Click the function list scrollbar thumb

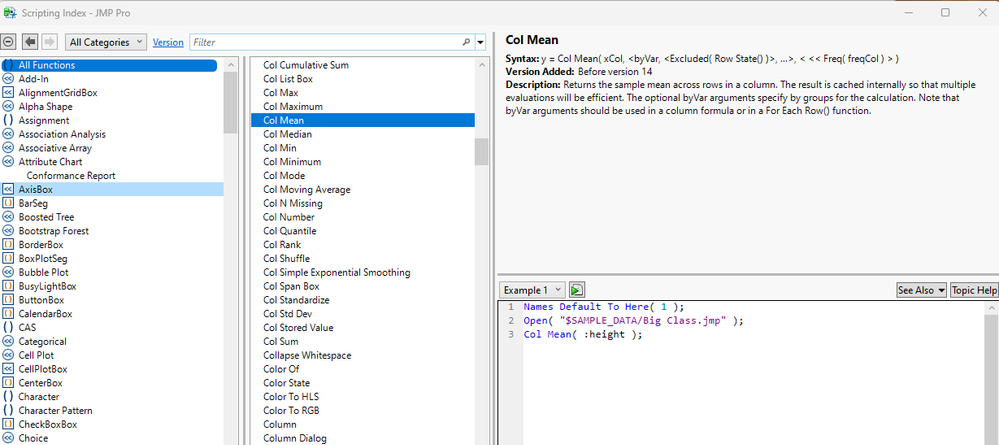pyautogui.click(x=482, y=152)
